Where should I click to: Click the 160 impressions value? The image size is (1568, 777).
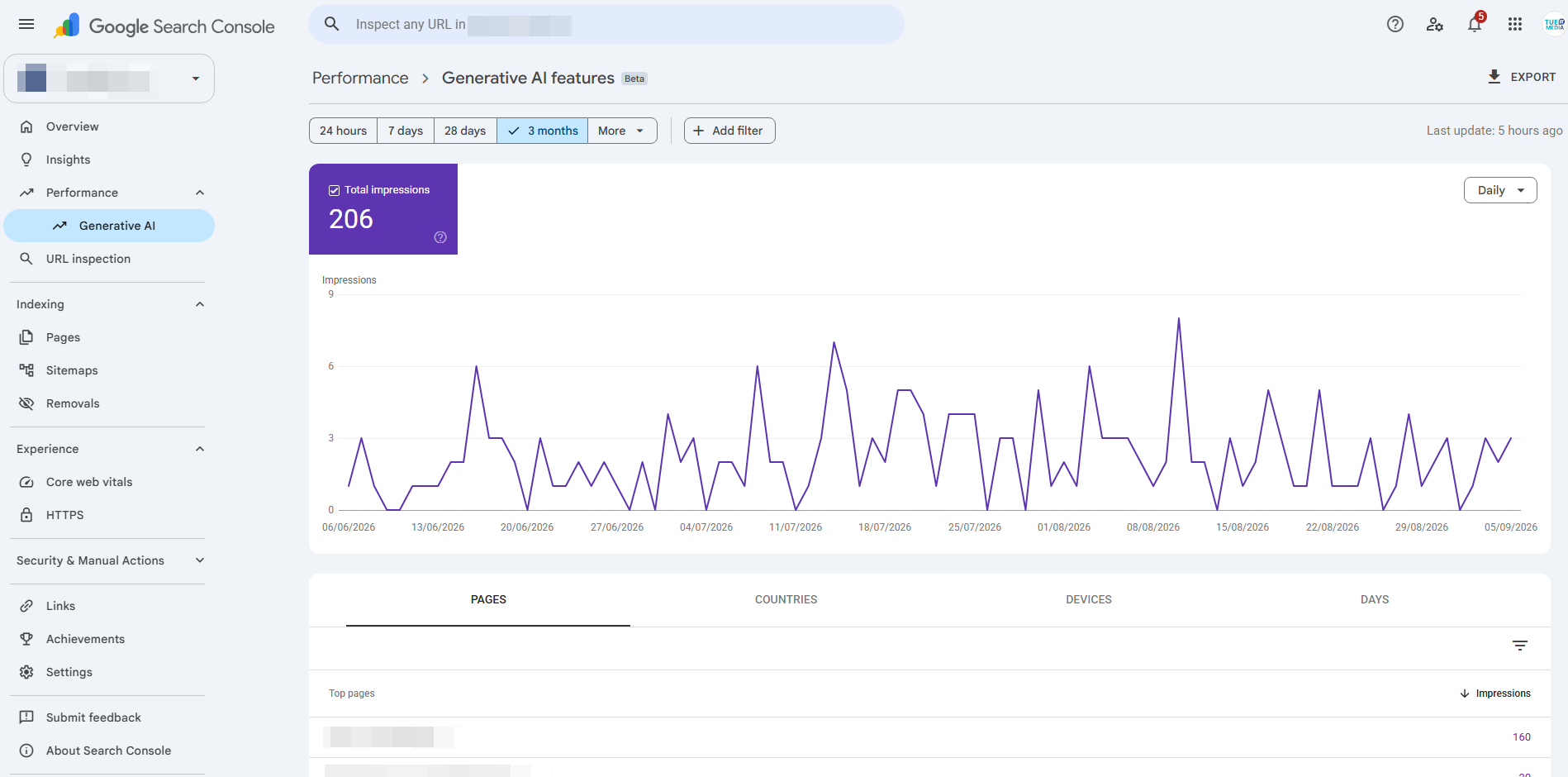click(1522, 737)
